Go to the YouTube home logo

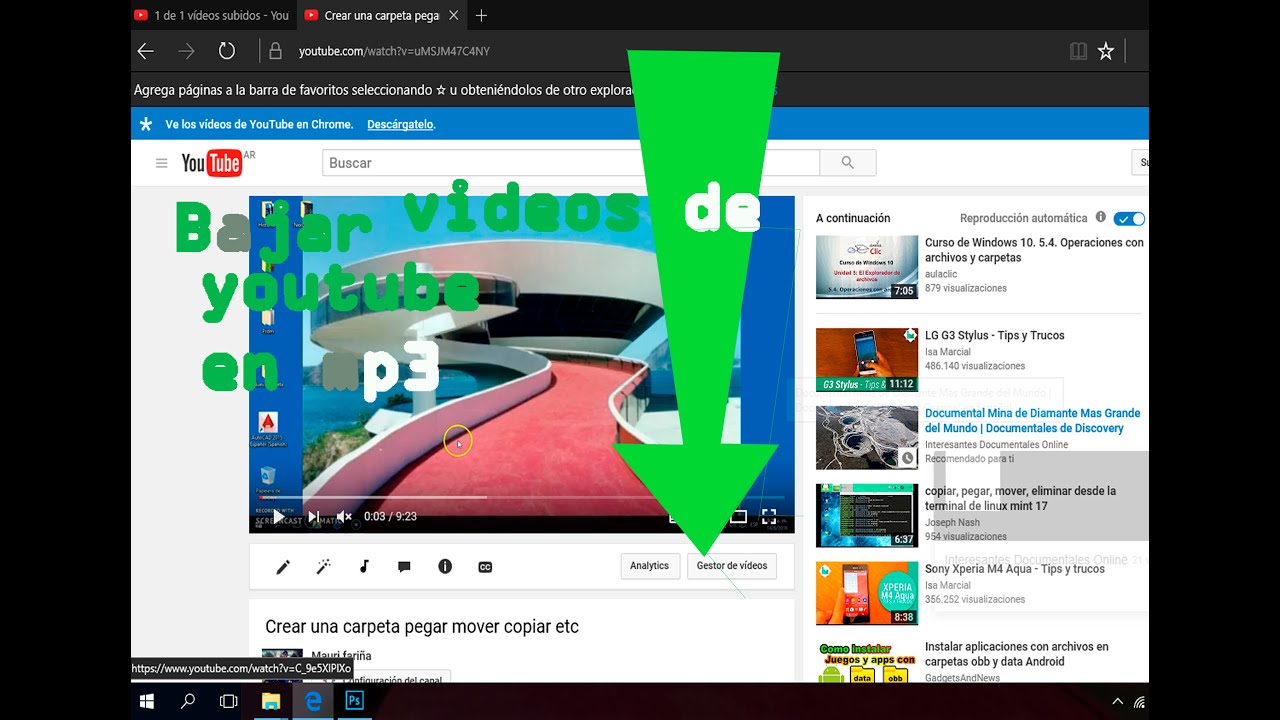coord(211,163)
